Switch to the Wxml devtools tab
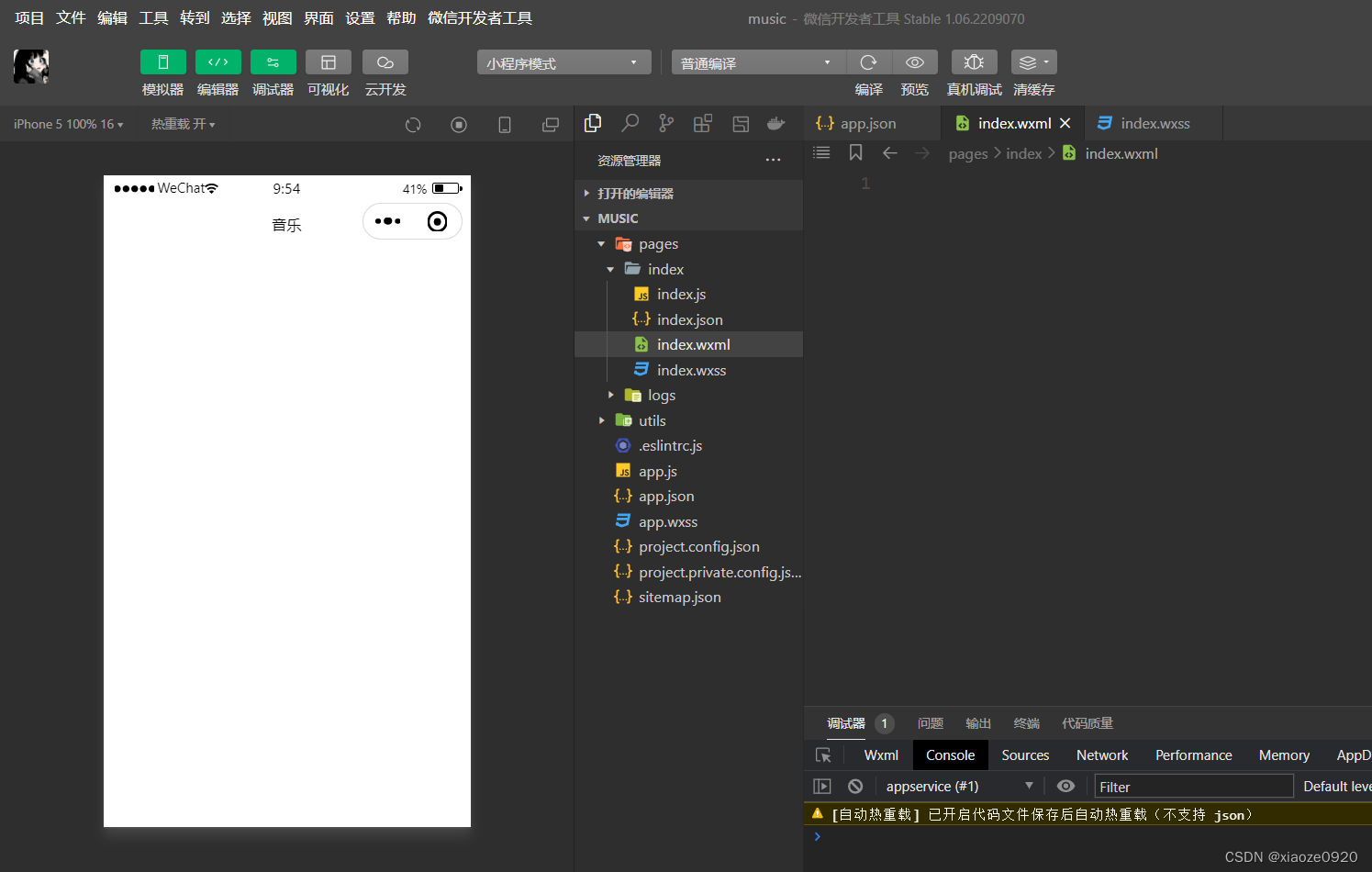This screenshot has height=872, width=1372. coord(881,755)
